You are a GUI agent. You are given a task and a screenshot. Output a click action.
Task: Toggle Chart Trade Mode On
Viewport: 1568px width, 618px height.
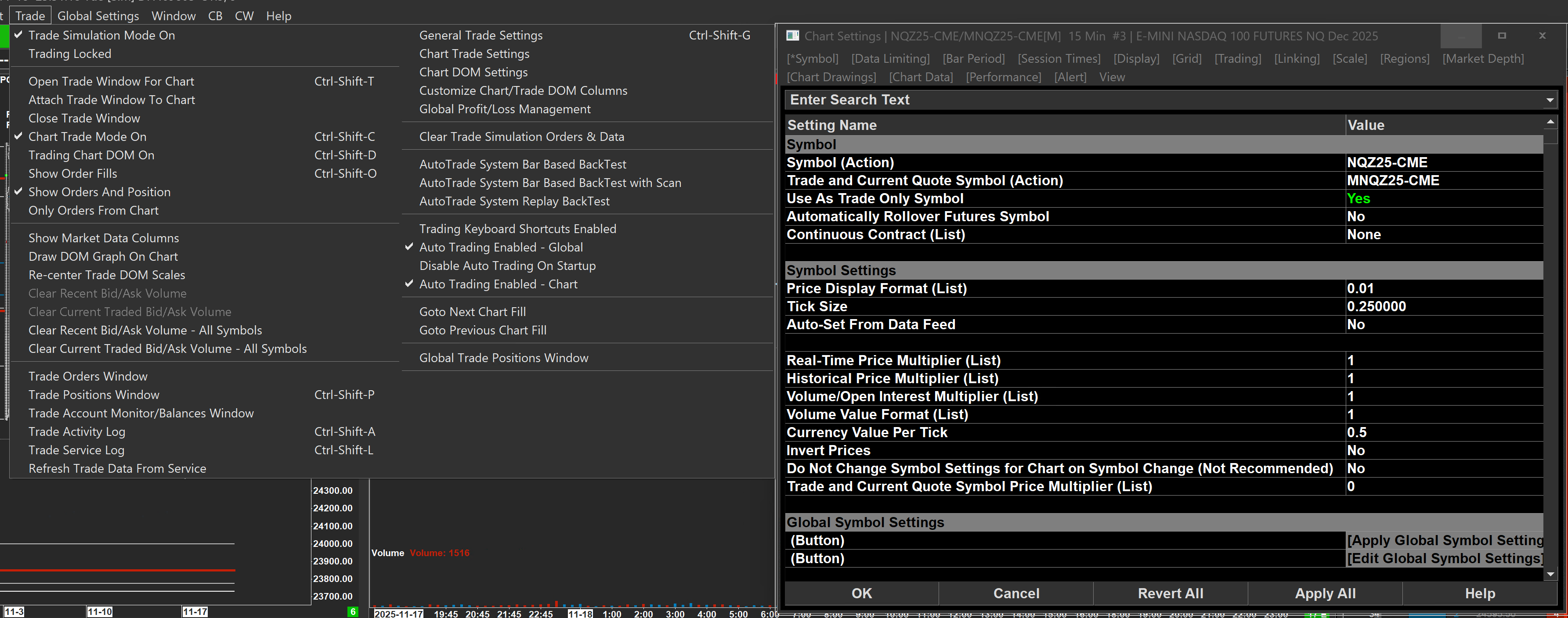[x=87, y=136]
